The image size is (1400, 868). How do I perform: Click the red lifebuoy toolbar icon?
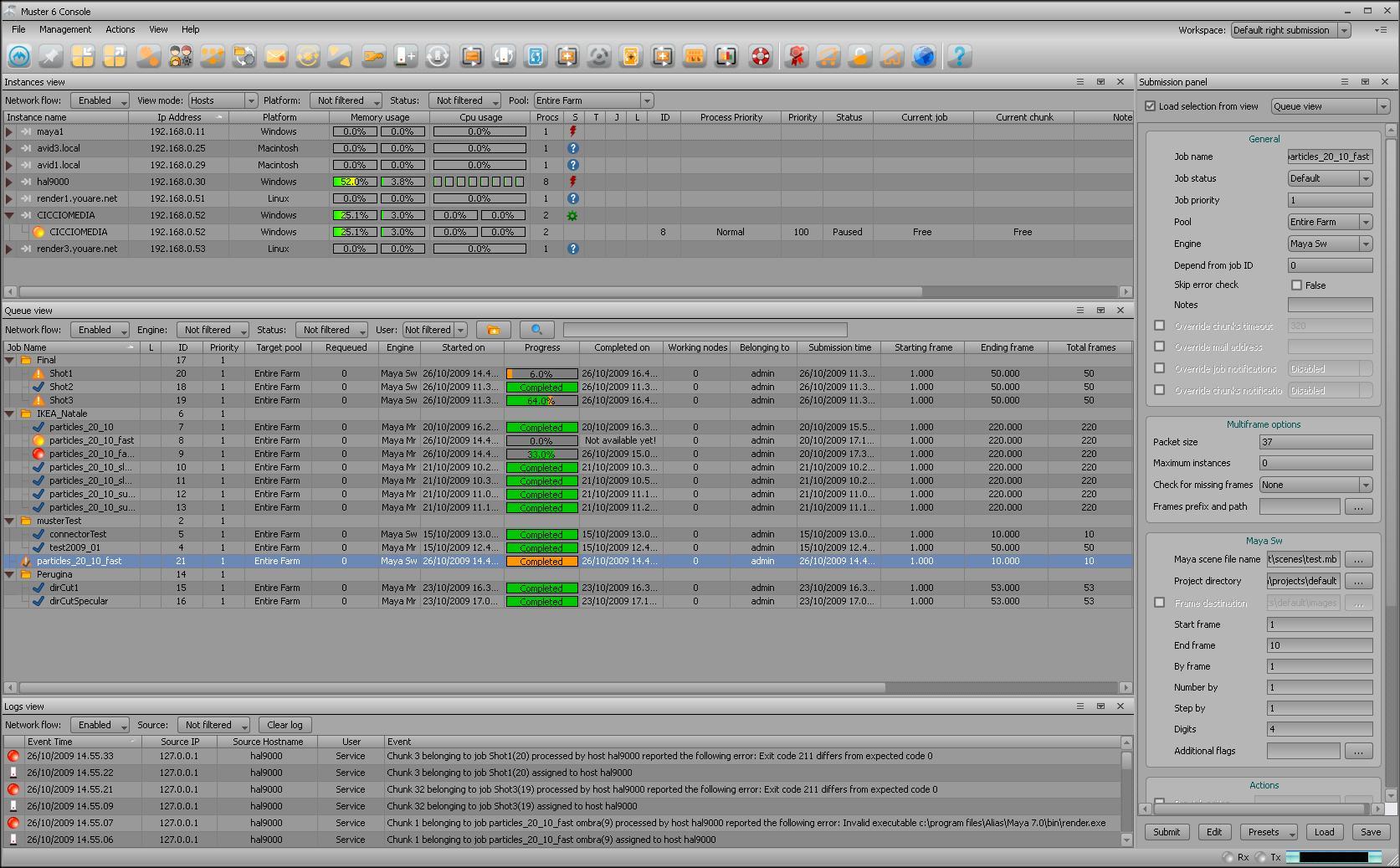pos(760,56)
